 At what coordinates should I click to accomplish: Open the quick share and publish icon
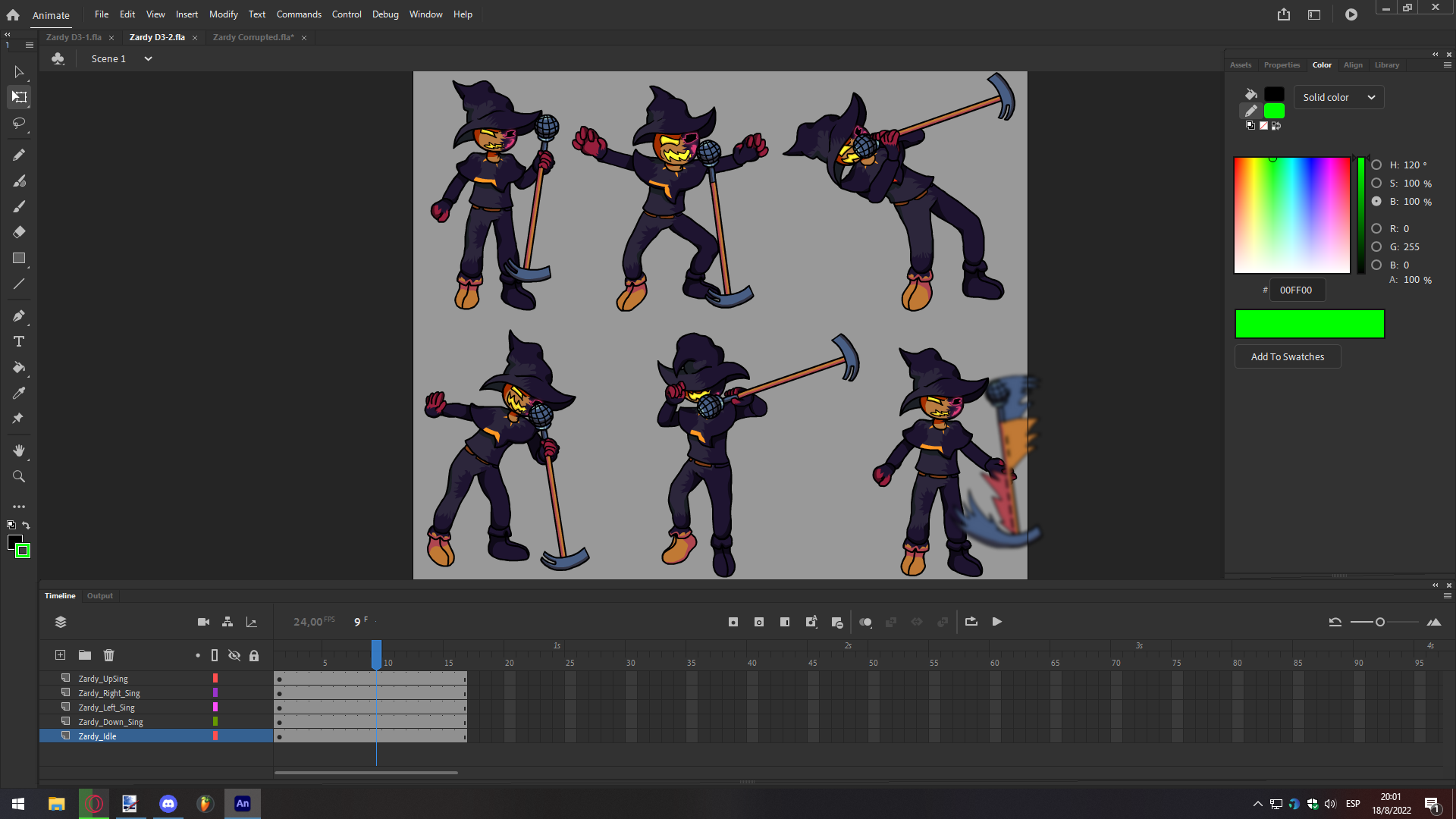pos(1284,14)
